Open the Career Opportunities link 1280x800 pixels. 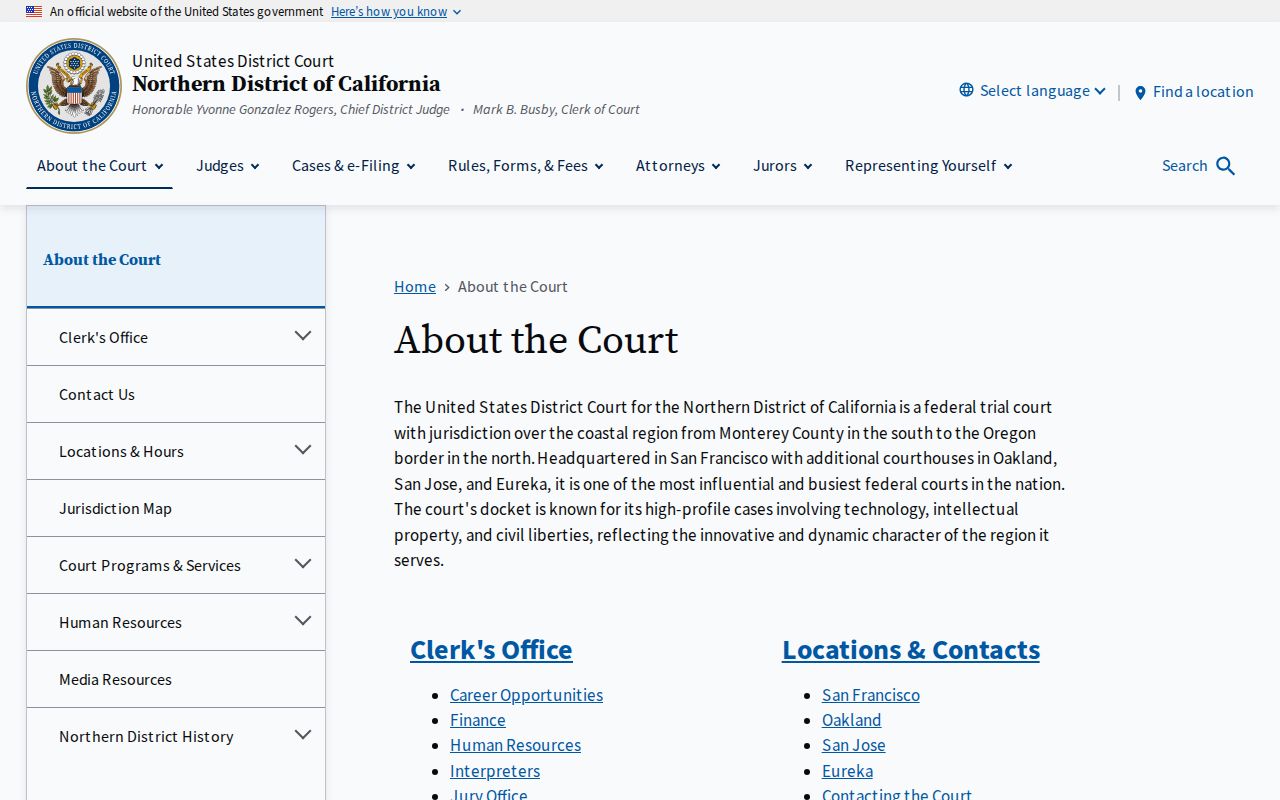526,695
